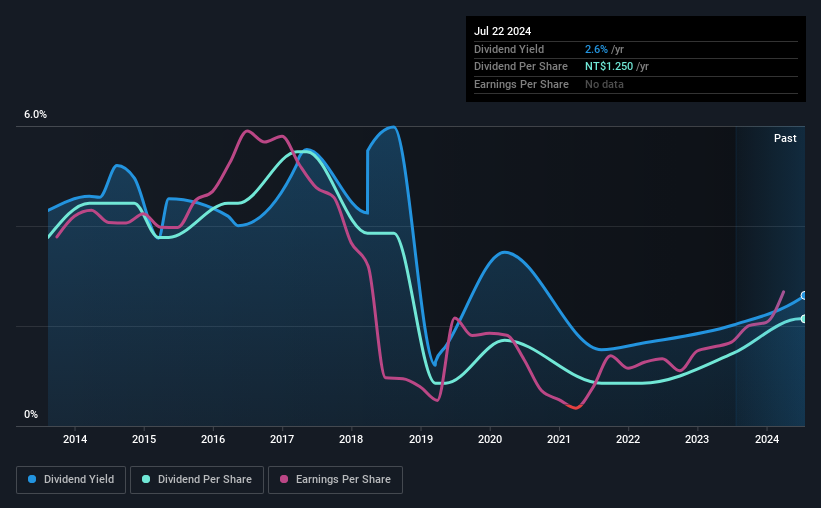821x508 pixels.
Task: Toggle the Earnings Per Share legend button
Action: pyautogui.click(x=335, y=480)
